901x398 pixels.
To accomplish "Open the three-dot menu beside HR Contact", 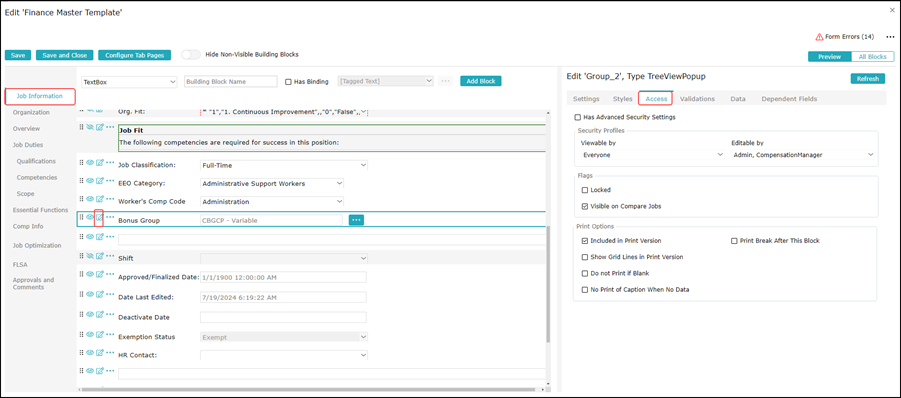I will pyautogui.click(x=110, y=353).
